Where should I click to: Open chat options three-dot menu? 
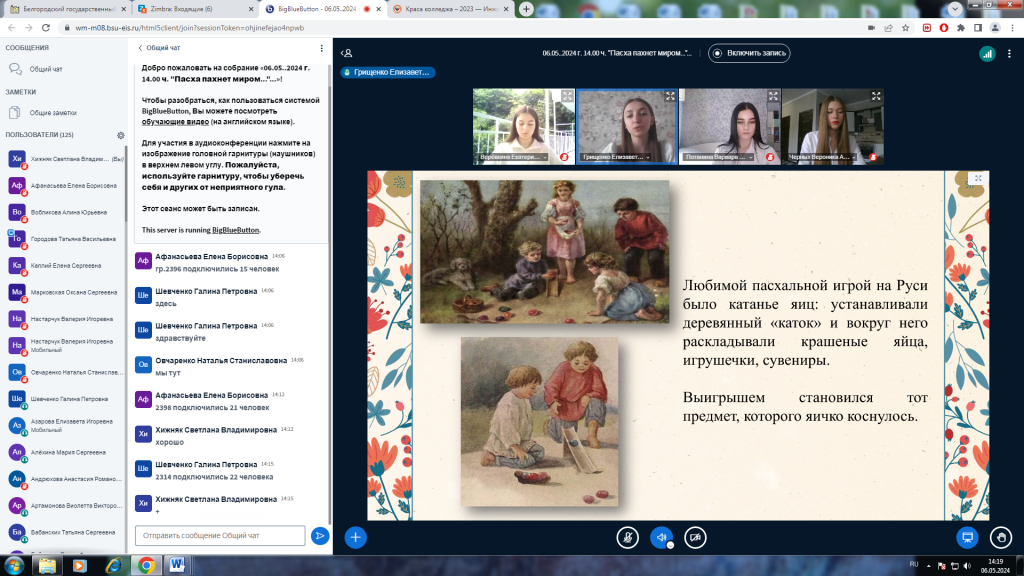click(321, 48)
